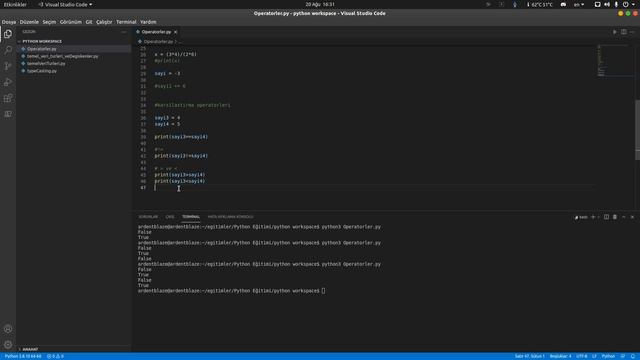Open the bash terminal selector

click(581, 217)
